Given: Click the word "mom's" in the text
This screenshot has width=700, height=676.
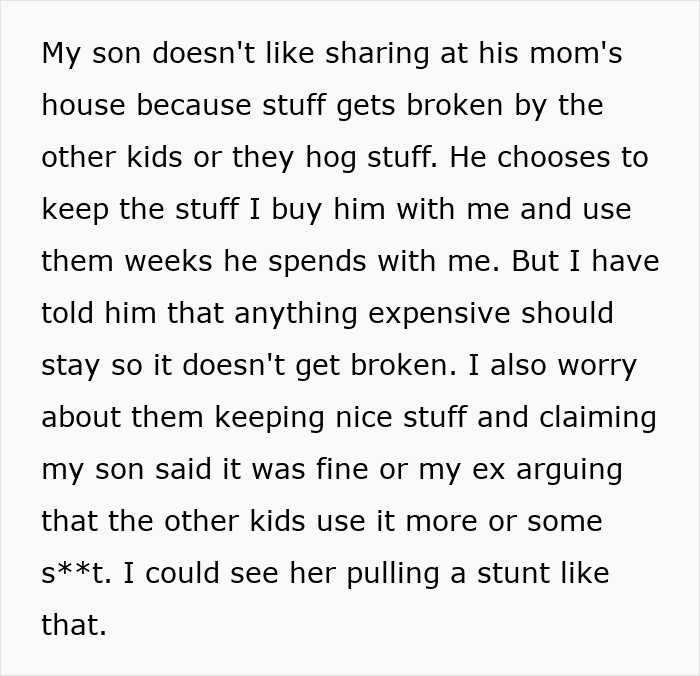Looking at the screenshot, I should pos(579,54).
